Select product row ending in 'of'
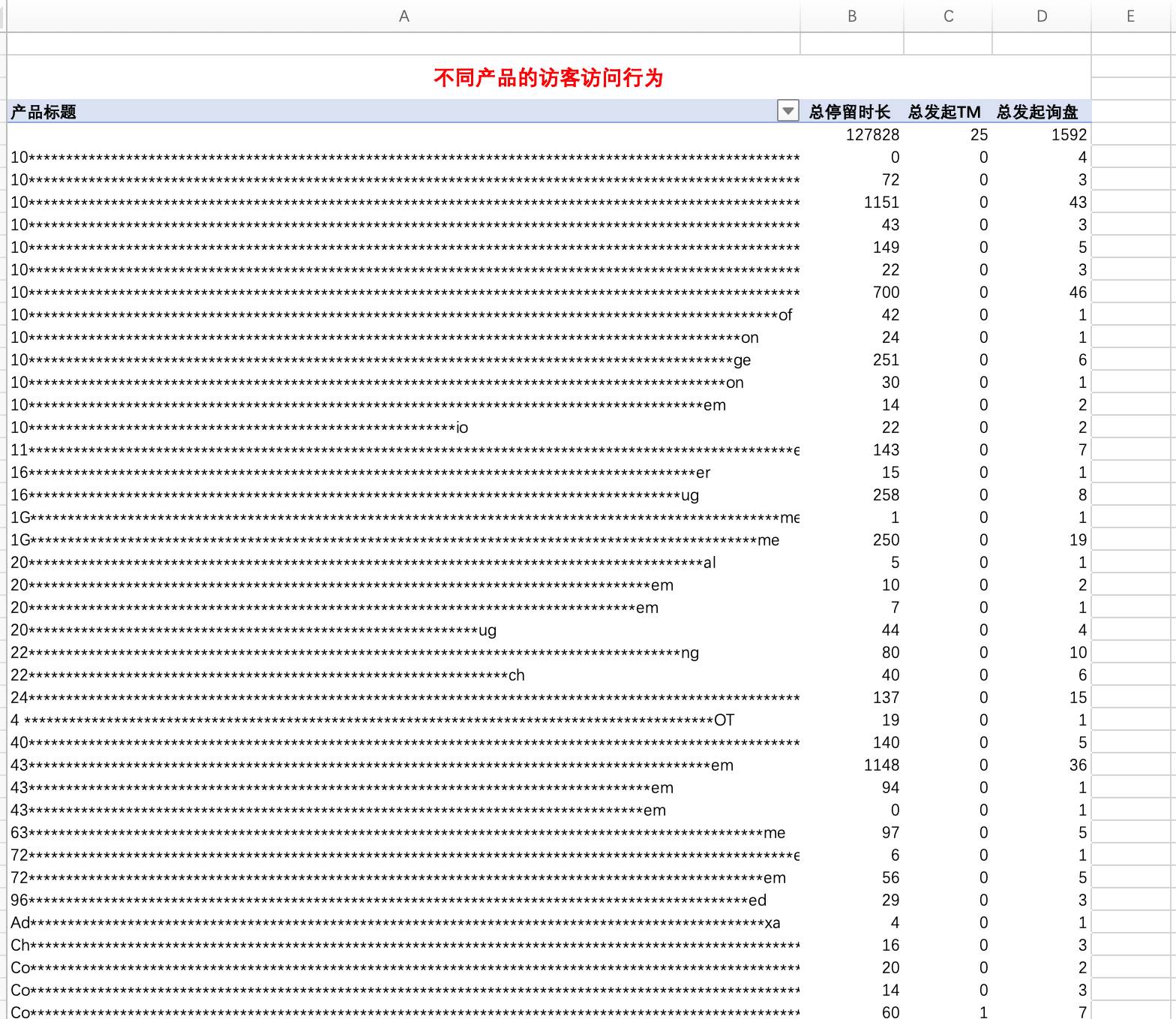1176x1019 pixels. [x=403, y=314]
